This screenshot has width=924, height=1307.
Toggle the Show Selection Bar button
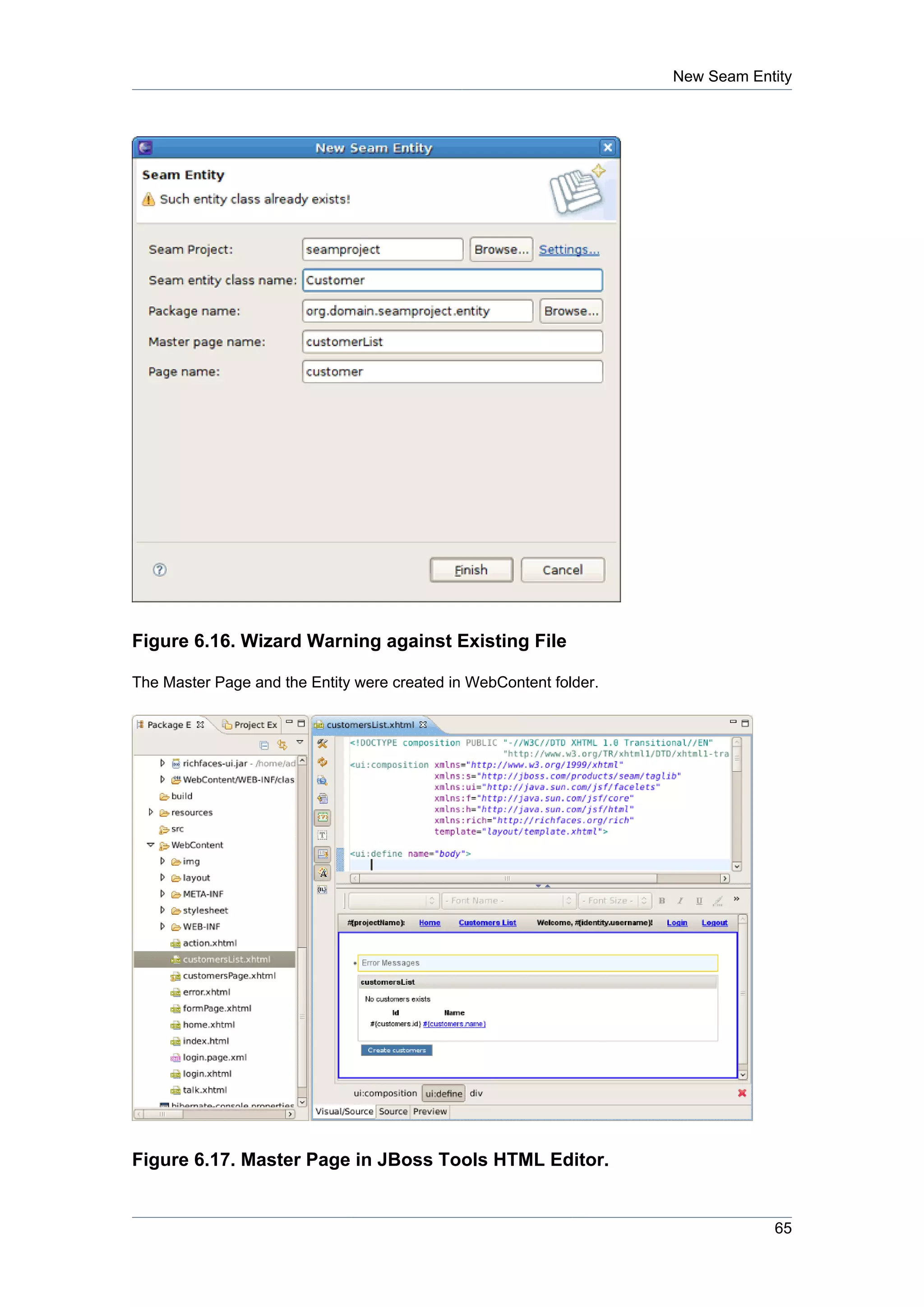click(x=323, y=854)
